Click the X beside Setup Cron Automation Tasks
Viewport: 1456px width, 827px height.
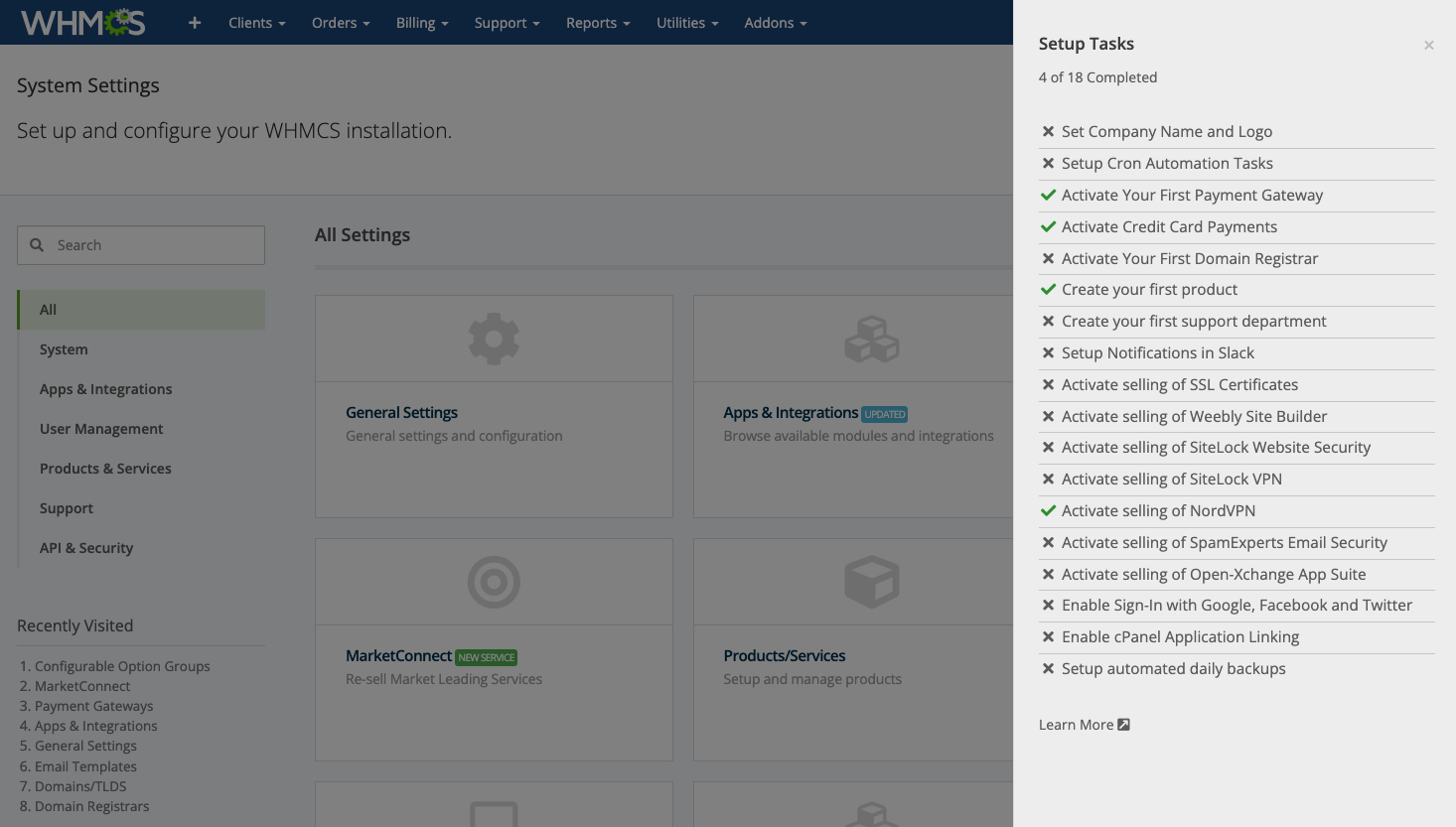(1048, 163)
